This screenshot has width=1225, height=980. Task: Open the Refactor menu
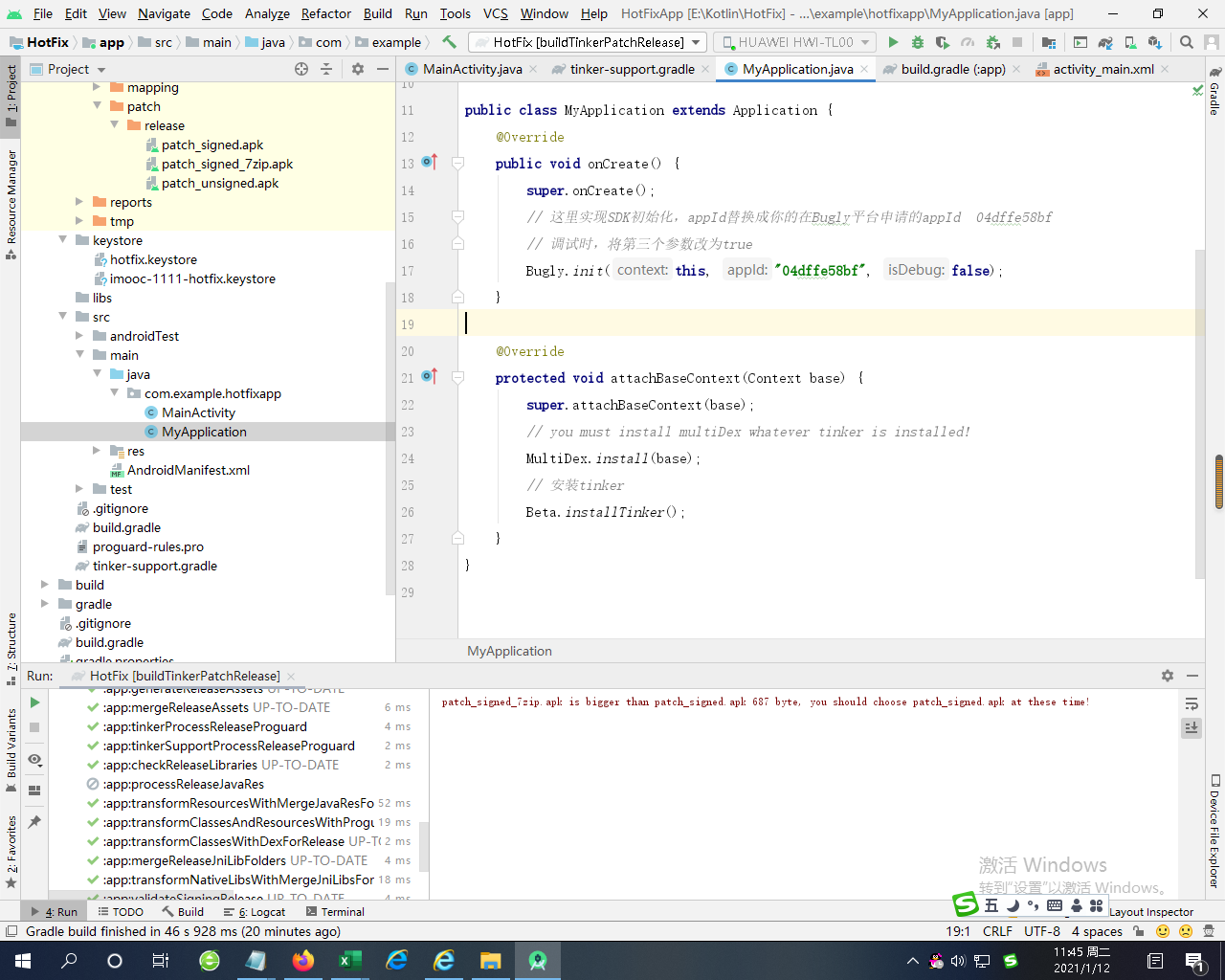325,13
